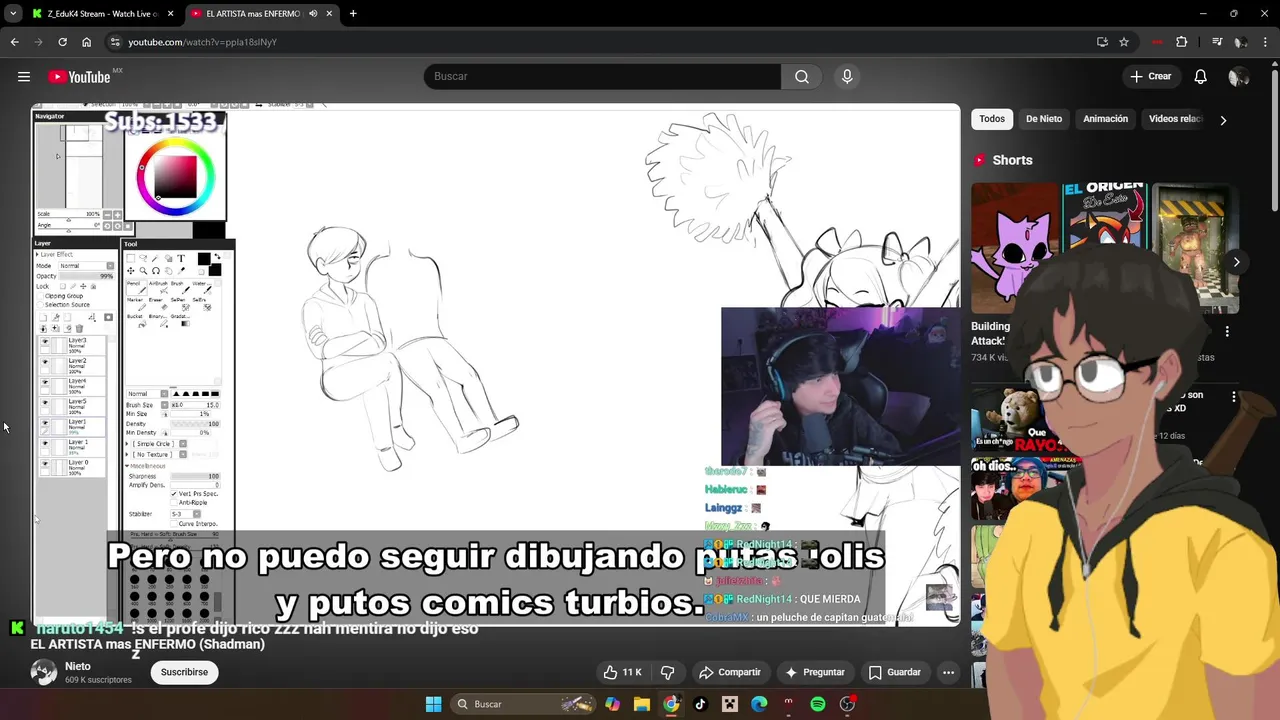
Task: Open the Chrome three-dot menu
Action: coord(1266,42)
